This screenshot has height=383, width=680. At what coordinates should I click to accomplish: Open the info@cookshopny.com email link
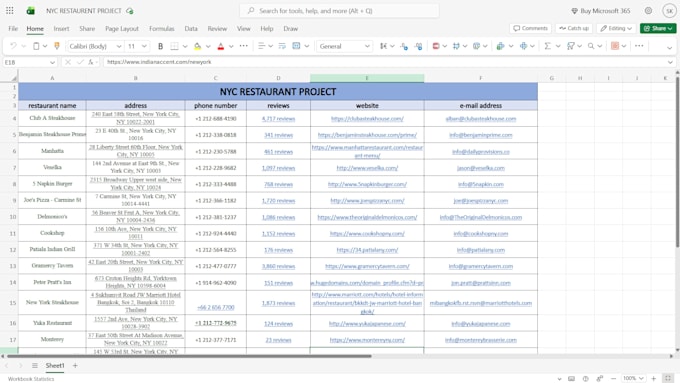481,233
